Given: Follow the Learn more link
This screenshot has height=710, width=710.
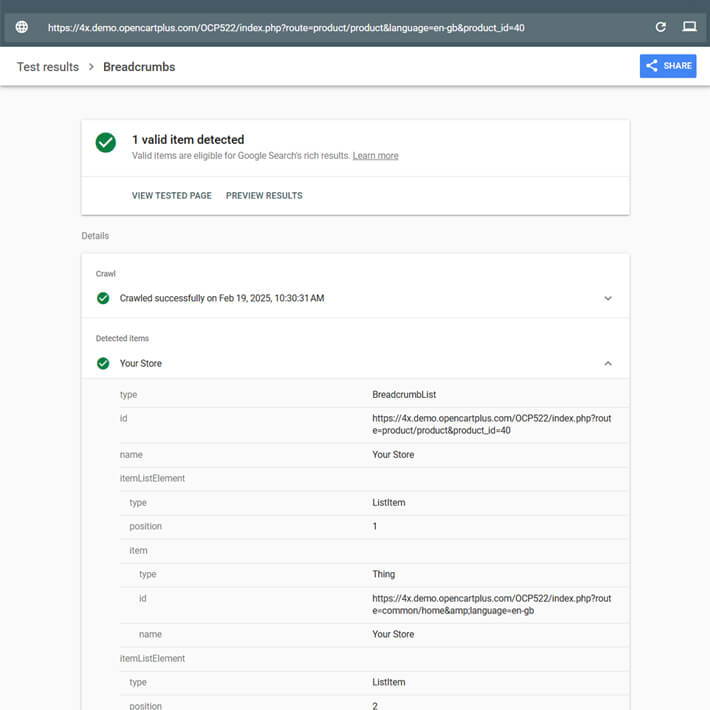Looking at the screenshot, I should (x=375, y=156).
